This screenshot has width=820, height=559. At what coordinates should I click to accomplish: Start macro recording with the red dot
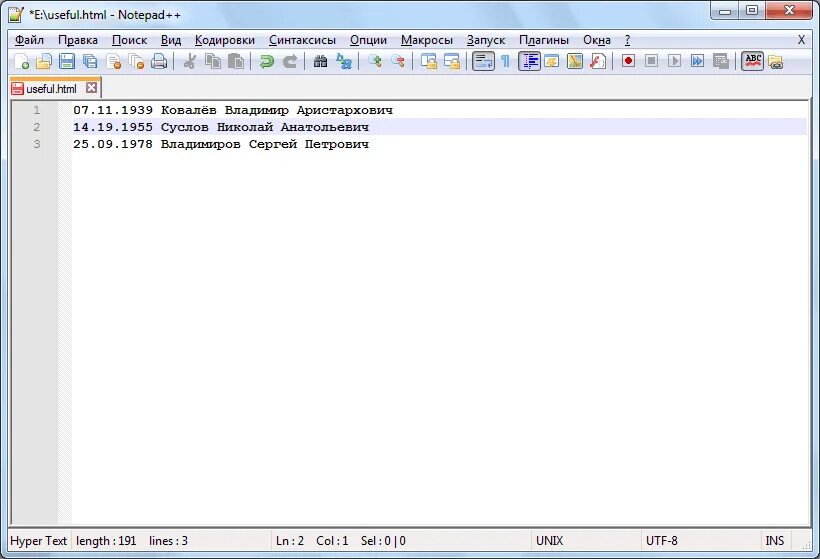pos(628,61)
